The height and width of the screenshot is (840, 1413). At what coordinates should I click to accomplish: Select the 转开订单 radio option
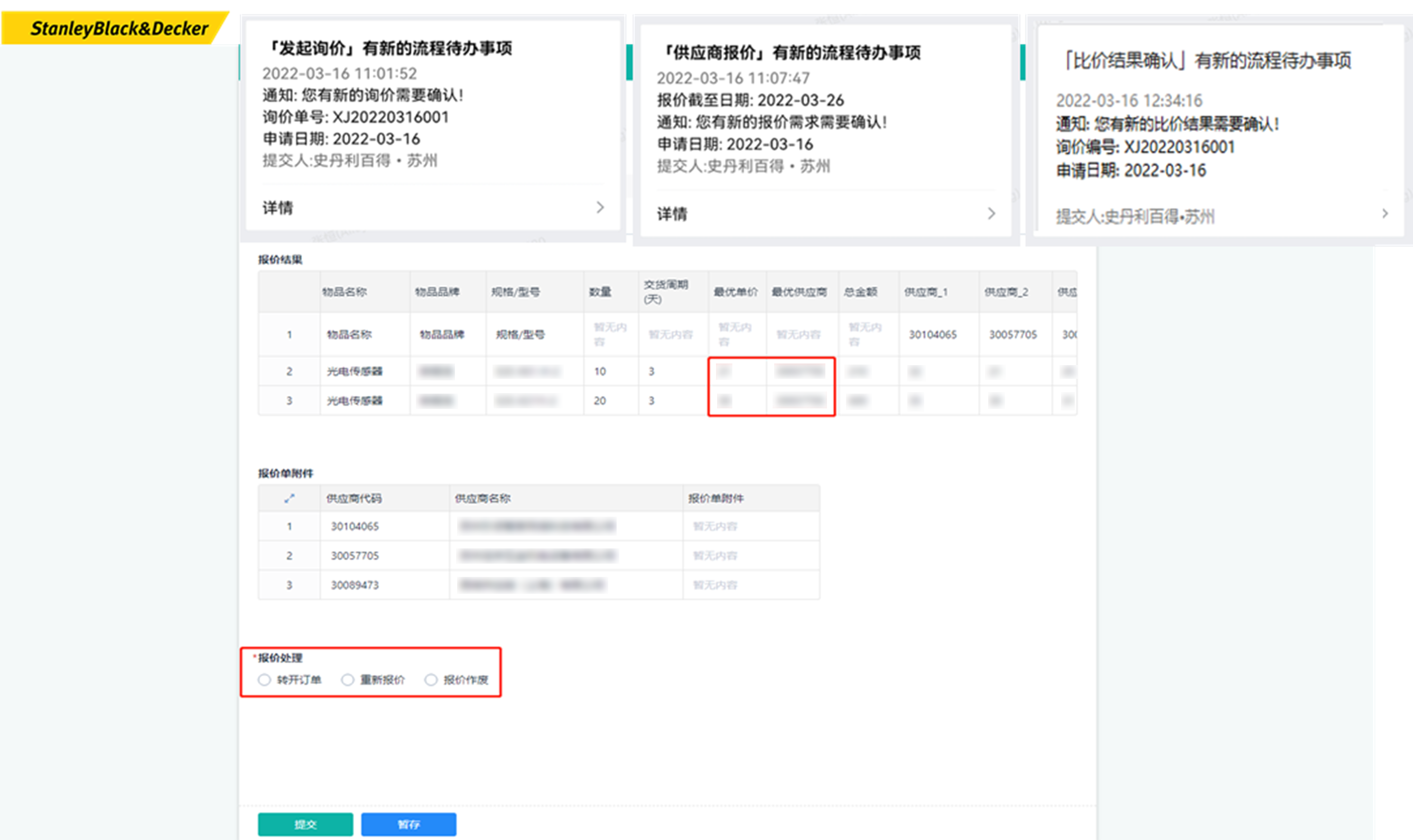point(264,679)
